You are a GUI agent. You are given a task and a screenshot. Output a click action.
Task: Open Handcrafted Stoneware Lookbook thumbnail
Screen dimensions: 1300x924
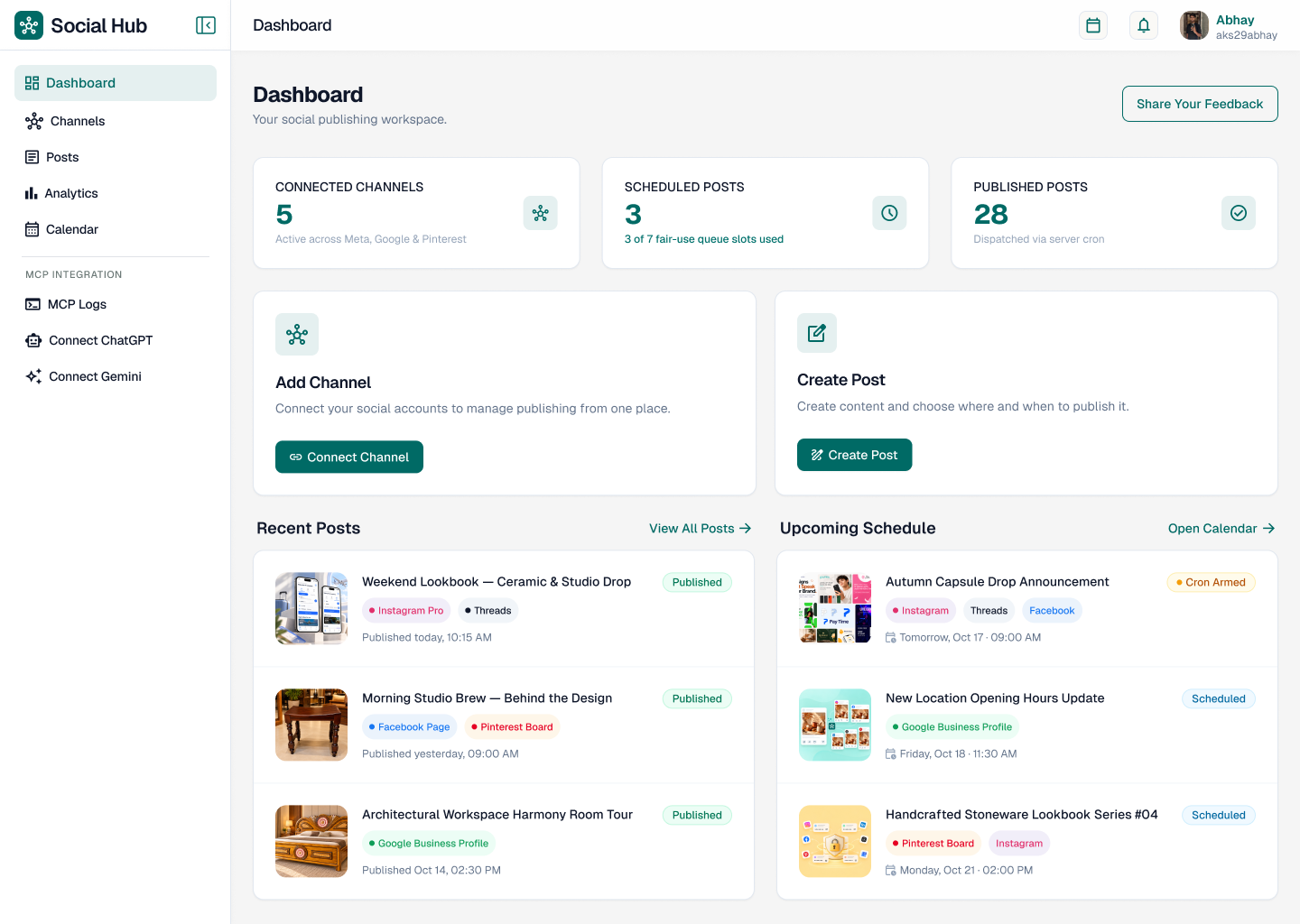coord(835,841)
